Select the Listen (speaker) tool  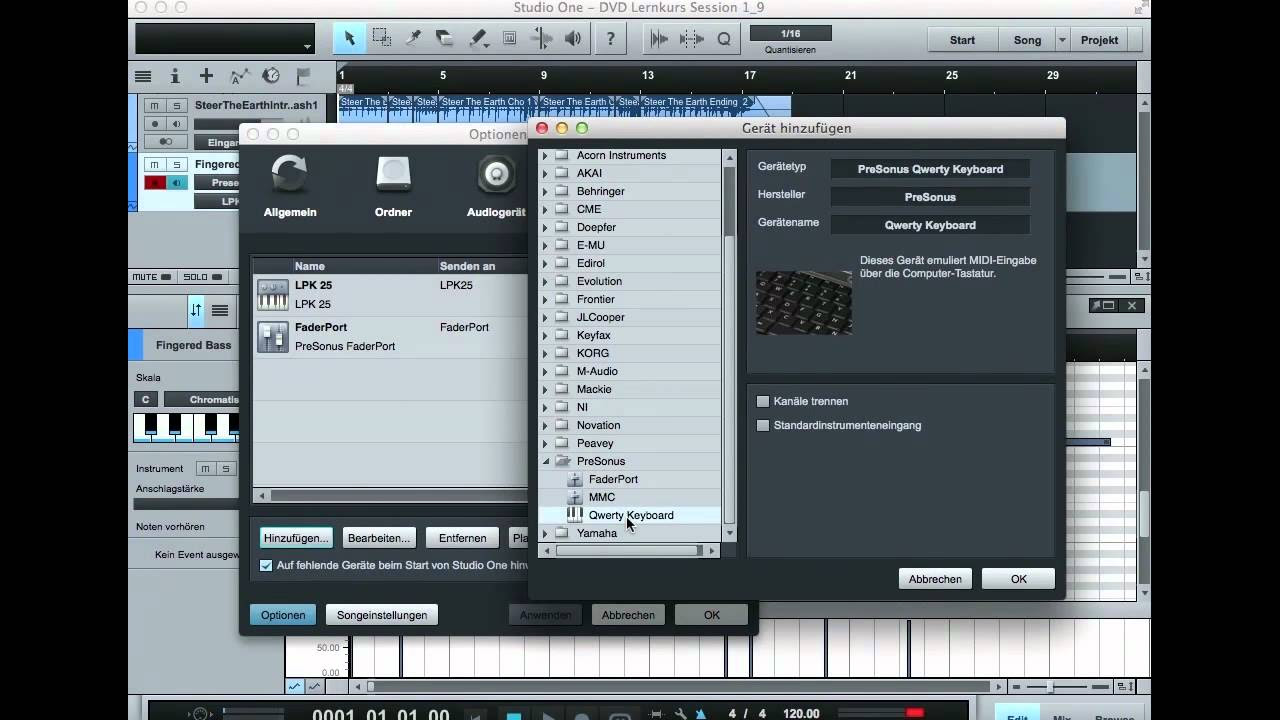tap(573, 39)
